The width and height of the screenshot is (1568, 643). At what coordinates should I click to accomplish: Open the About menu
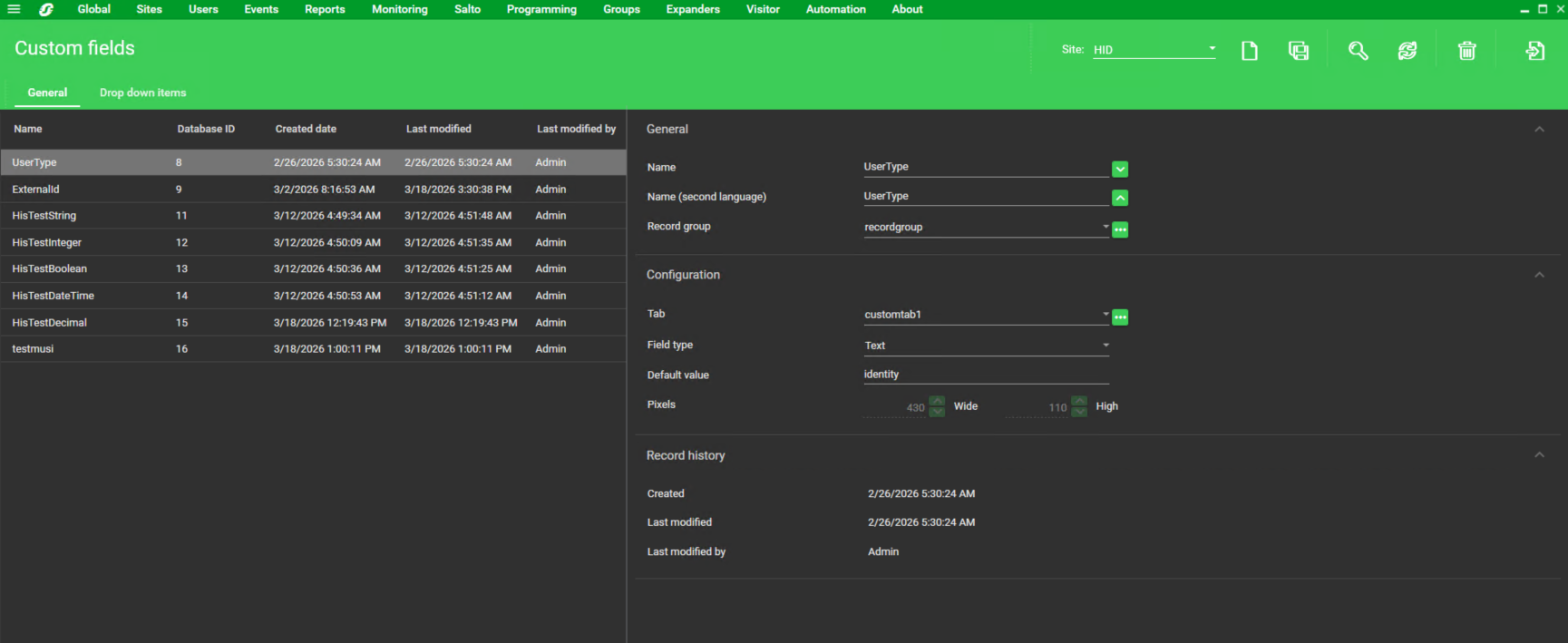pyautogui.click(x=907, y=9)
